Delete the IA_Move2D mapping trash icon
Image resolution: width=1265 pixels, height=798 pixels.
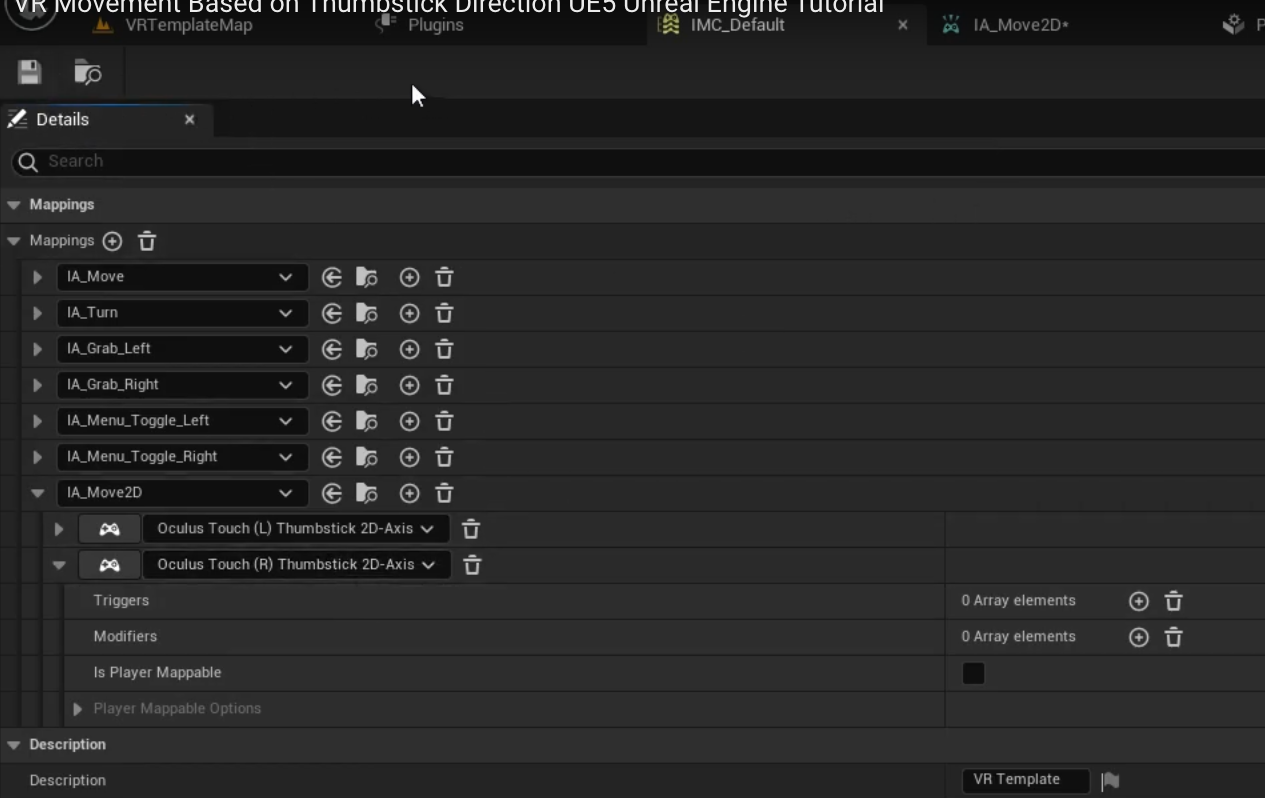tap(444, 493)
